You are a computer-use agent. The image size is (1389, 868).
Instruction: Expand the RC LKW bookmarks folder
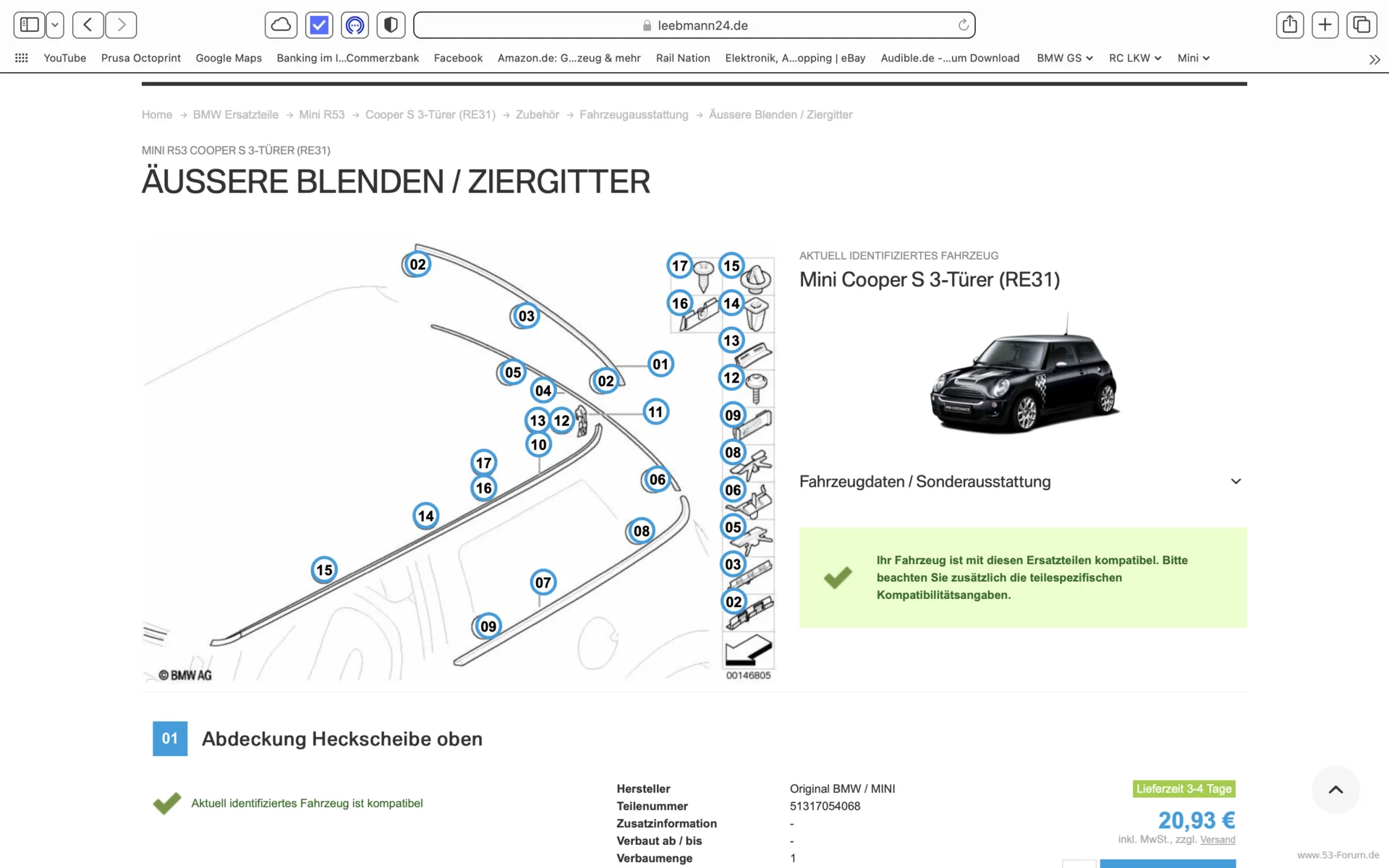click(1135, 58)
